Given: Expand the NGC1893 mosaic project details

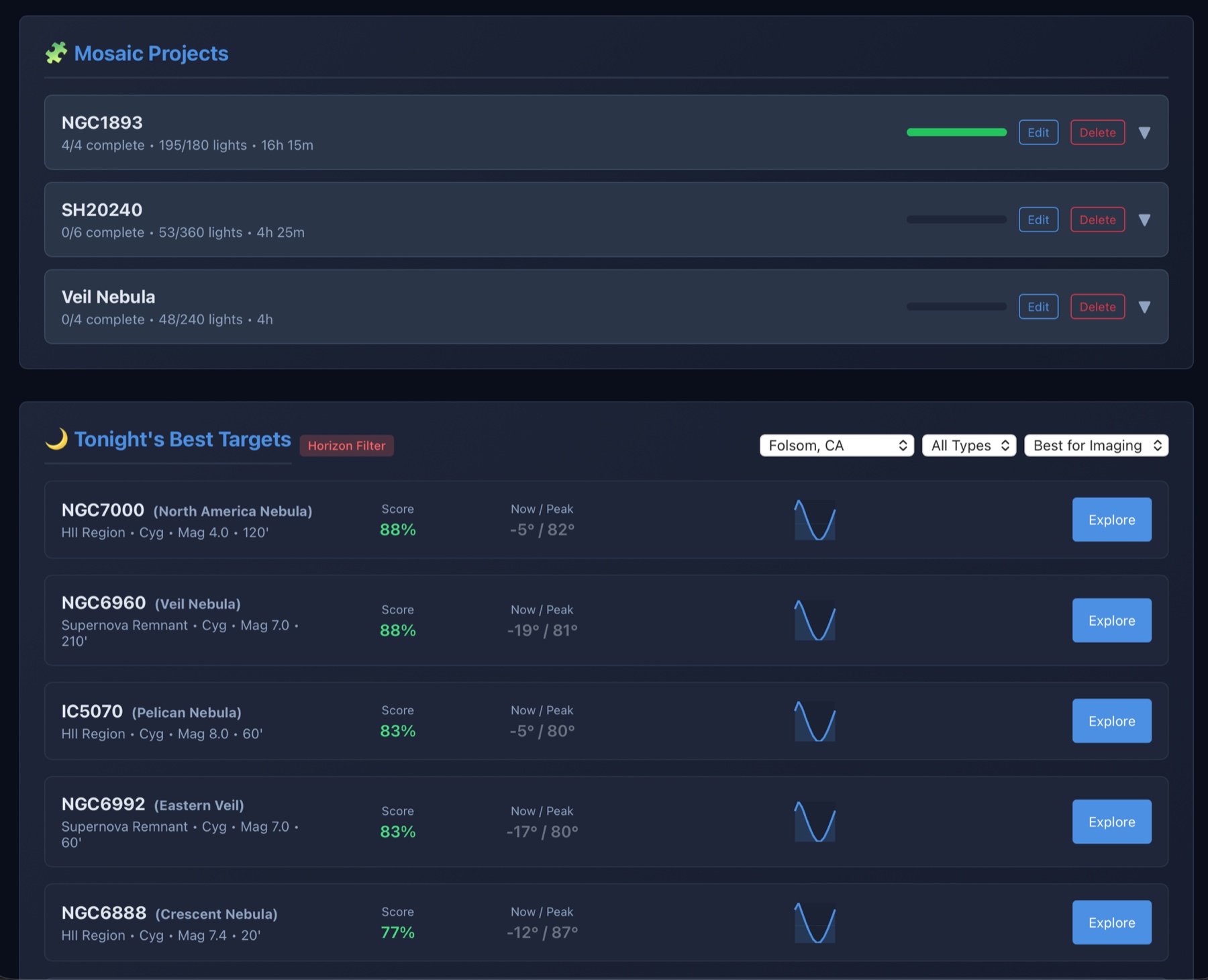Looking at the screenshot, I should point(1145,133).
